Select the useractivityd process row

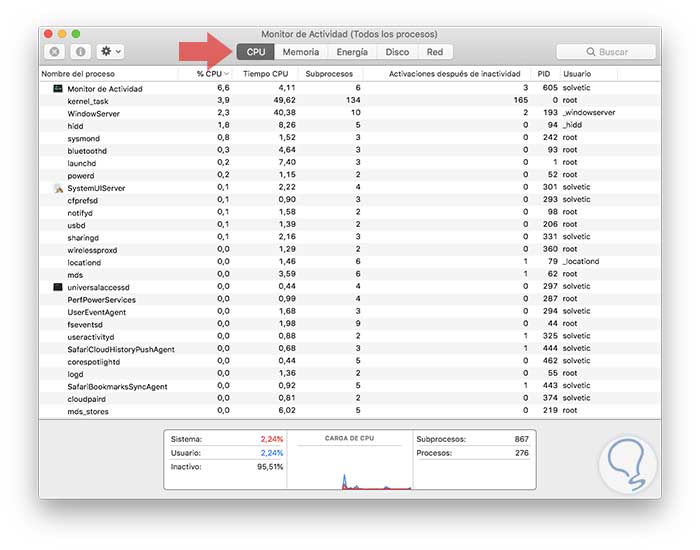[350, 337]
